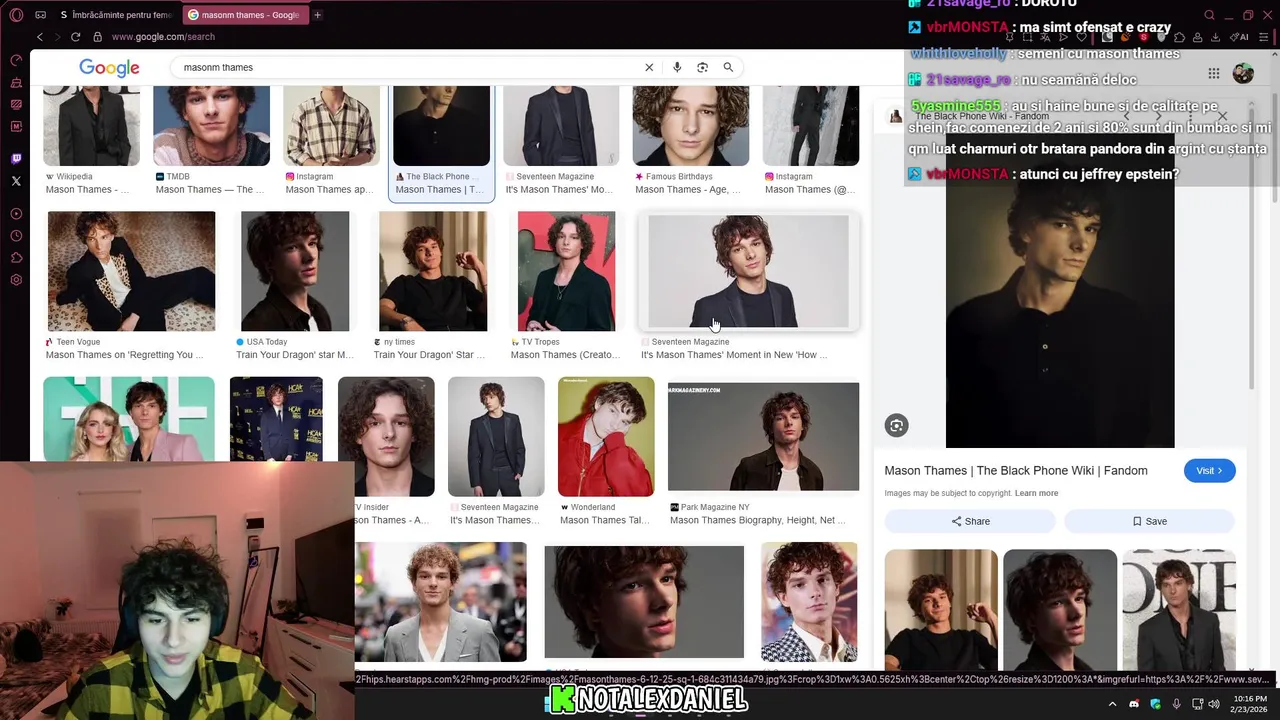The height and width of the screenshot is (720, 1280).
Task: Start voice search with microphone icon
Action: click(677, 67)
